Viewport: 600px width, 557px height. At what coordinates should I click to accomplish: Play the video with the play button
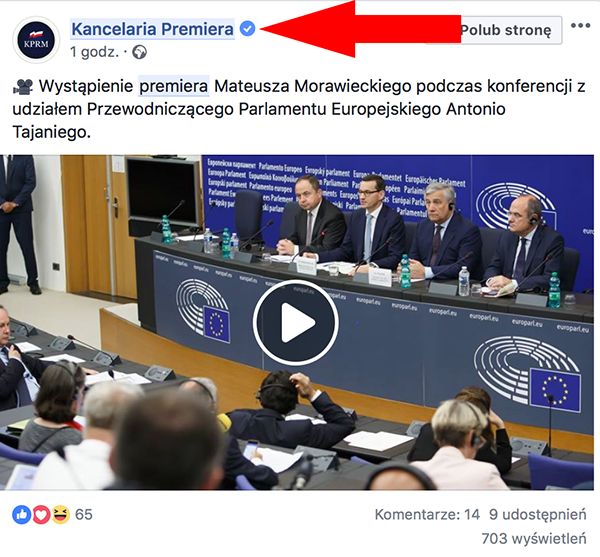click(296, 322)
